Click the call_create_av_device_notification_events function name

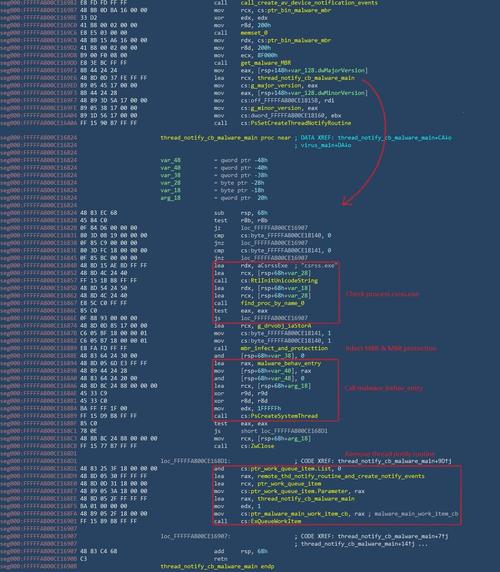pos(309,3)
